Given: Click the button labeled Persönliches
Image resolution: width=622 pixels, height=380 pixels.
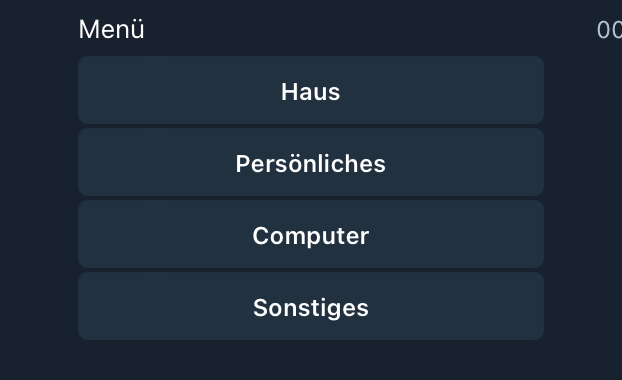Looking at the screenshot, I should [311, 162].
